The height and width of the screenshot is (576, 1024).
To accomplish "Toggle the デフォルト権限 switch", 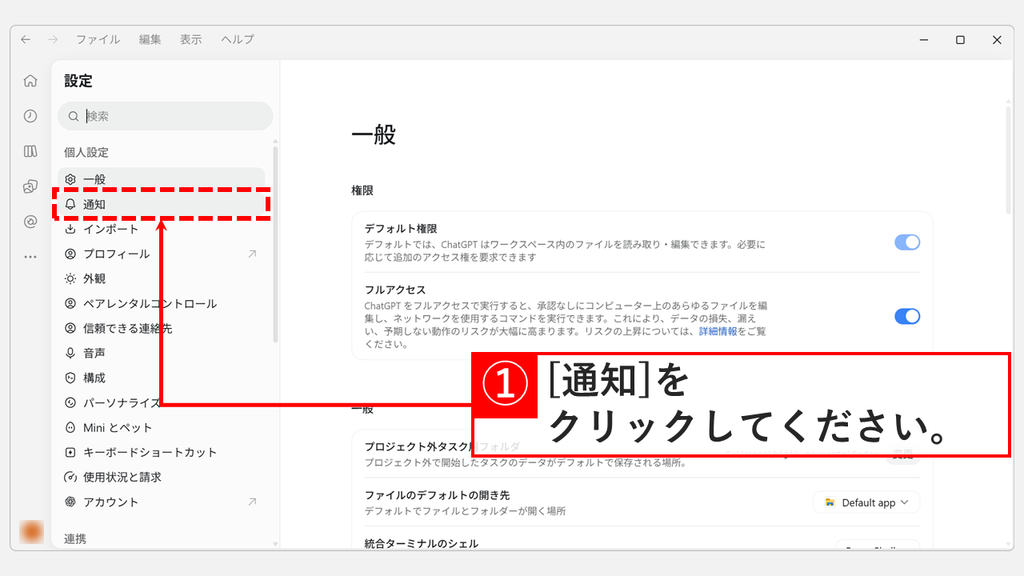I will click(x=907, y=242).
